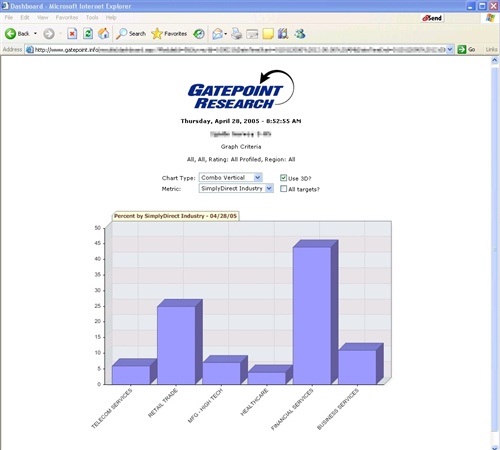Expand the Address bar dropdown arrow

(x=450, y=49)
